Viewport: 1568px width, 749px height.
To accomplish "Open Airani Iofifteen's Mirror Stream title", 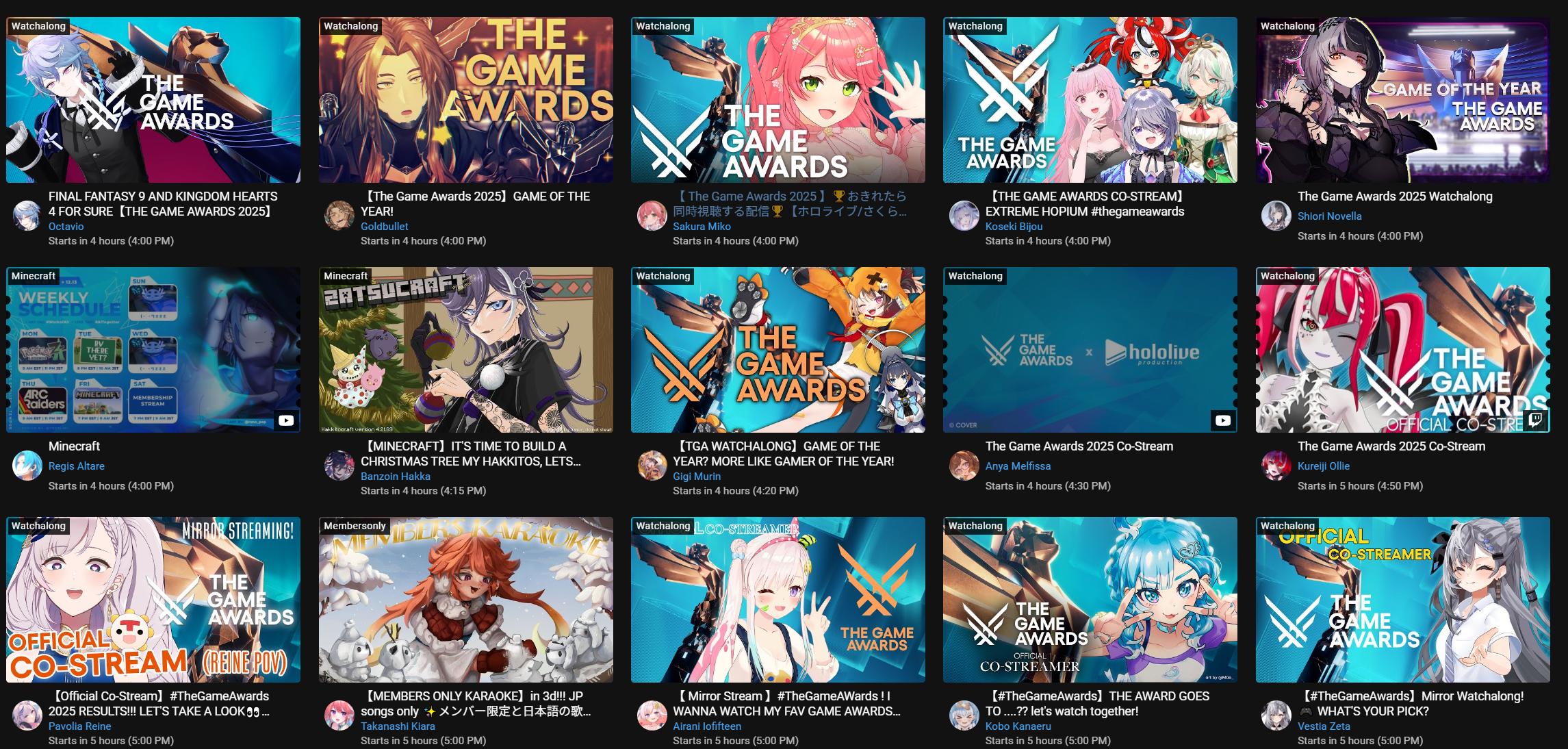I will (787, 704).
